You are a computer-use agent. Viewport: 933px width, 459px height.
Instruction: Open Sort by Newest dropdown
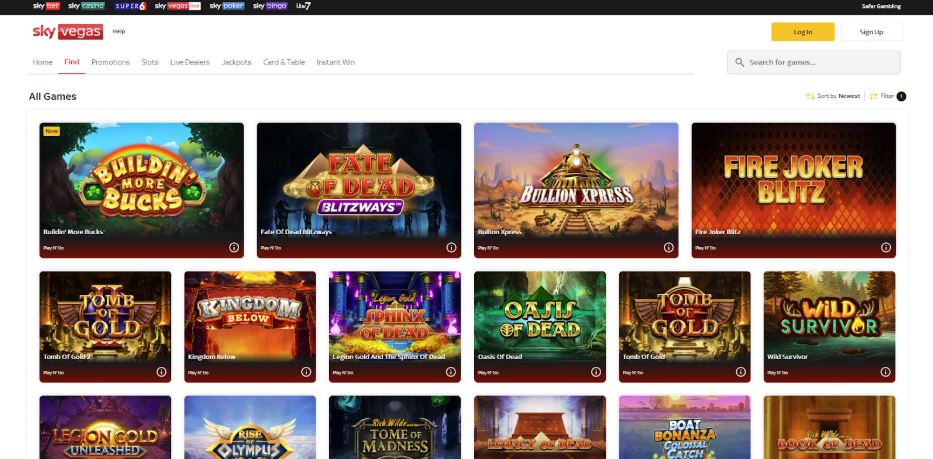[833, 96]
